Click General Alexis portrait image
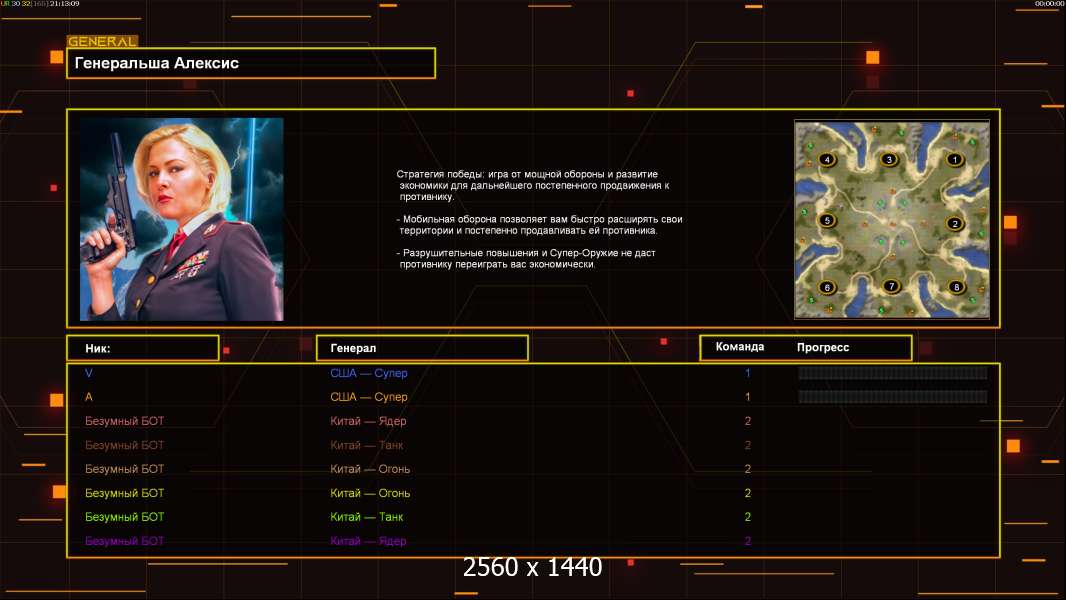This screenshot has width=1066, height=600. click(x=182, y=219)
